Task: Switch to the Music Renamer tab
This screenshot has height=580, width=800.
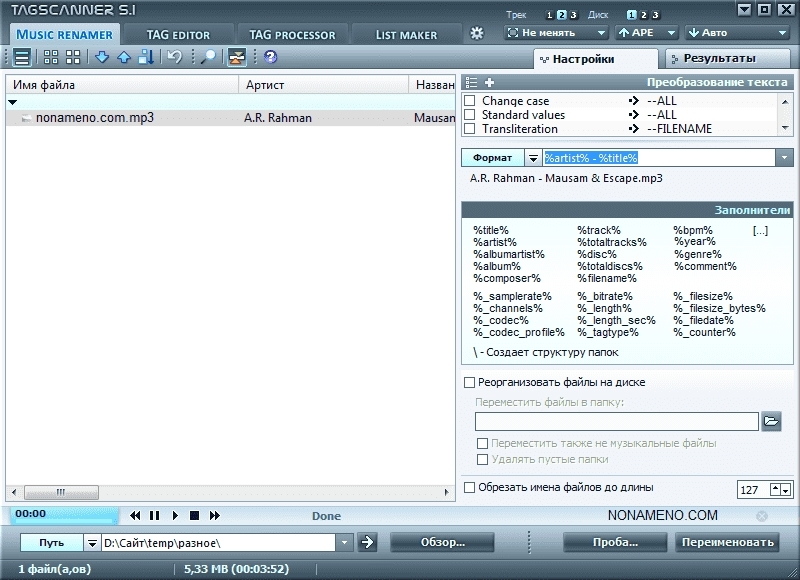Action: click(x=64, y=35)
